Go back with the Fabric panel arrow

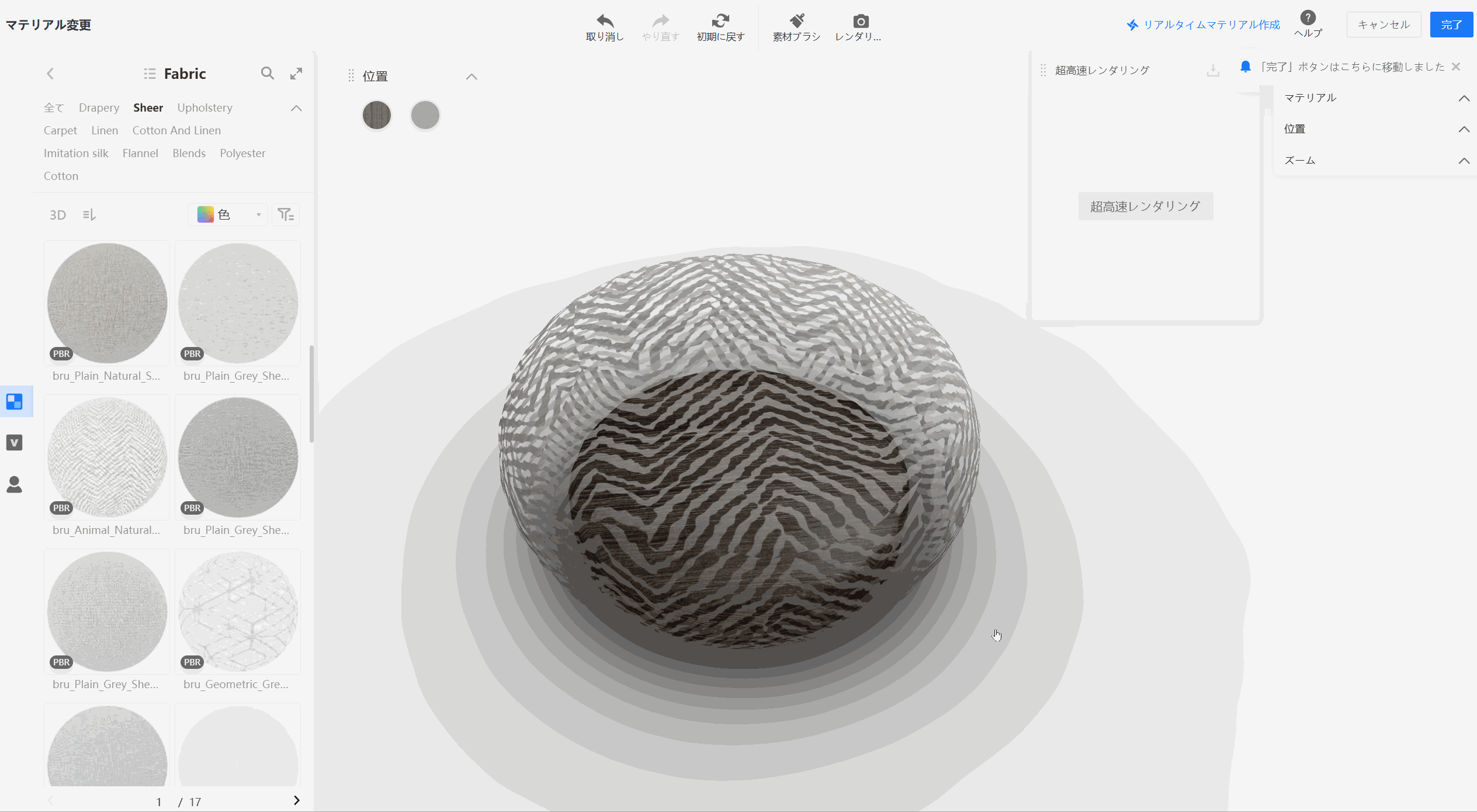point(50,74)
